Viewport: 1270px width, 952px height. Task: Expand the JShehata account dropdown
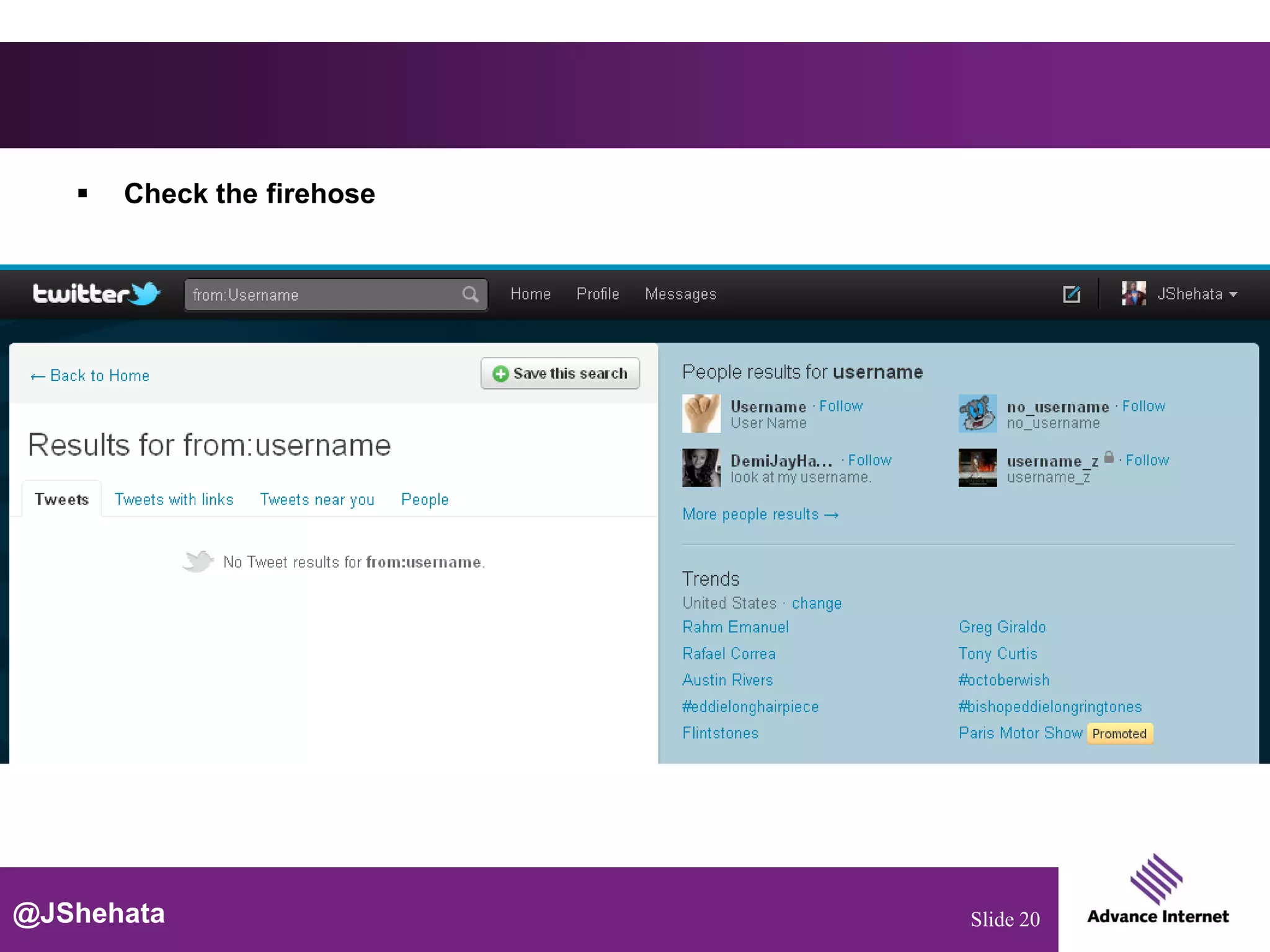1233,294
